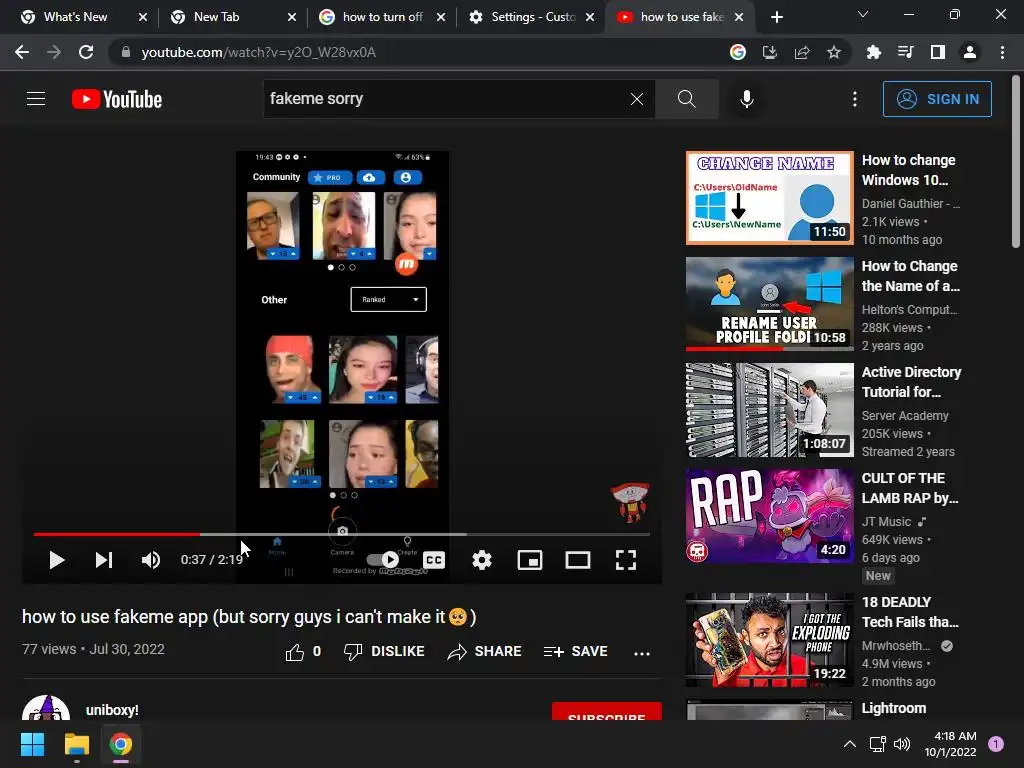Screen dimensions: 1024x768
Task: Open Chrome three-dot menu
Action: 1002,52
